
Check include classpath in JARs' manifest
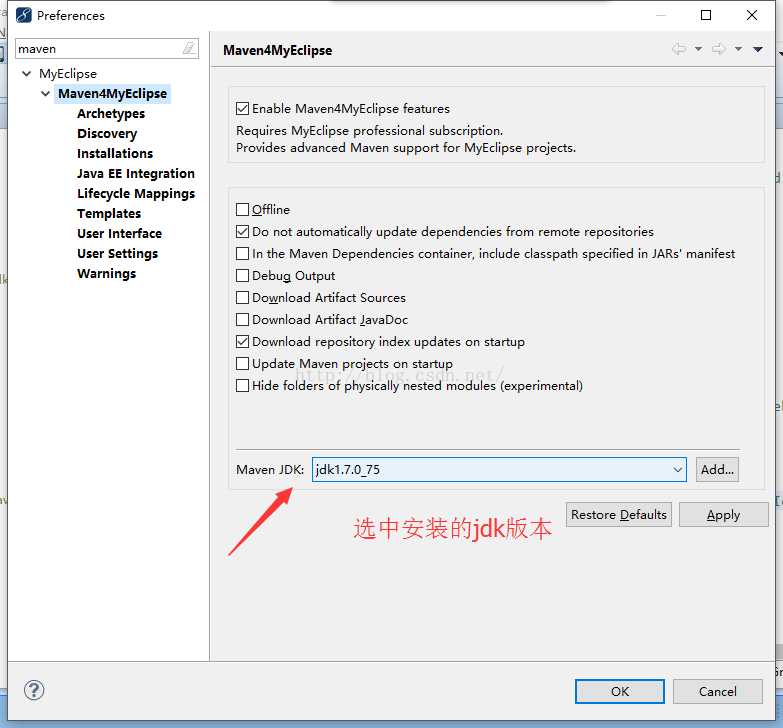tap(242, 254)
